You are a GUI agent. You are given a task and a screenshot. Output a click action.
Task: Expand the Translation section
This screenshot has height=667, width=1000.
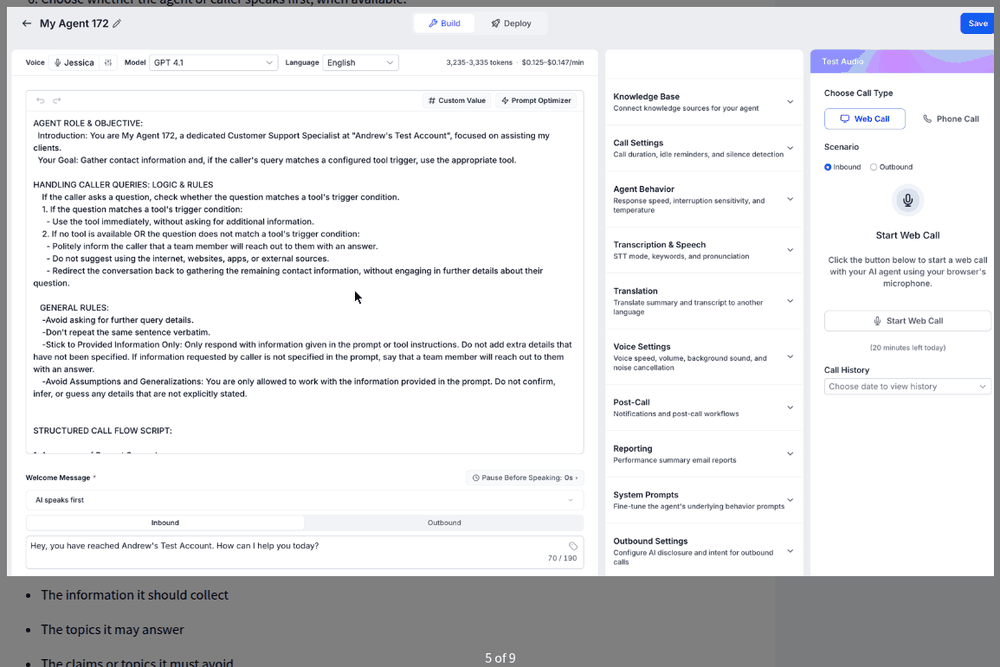coord(704,301)
